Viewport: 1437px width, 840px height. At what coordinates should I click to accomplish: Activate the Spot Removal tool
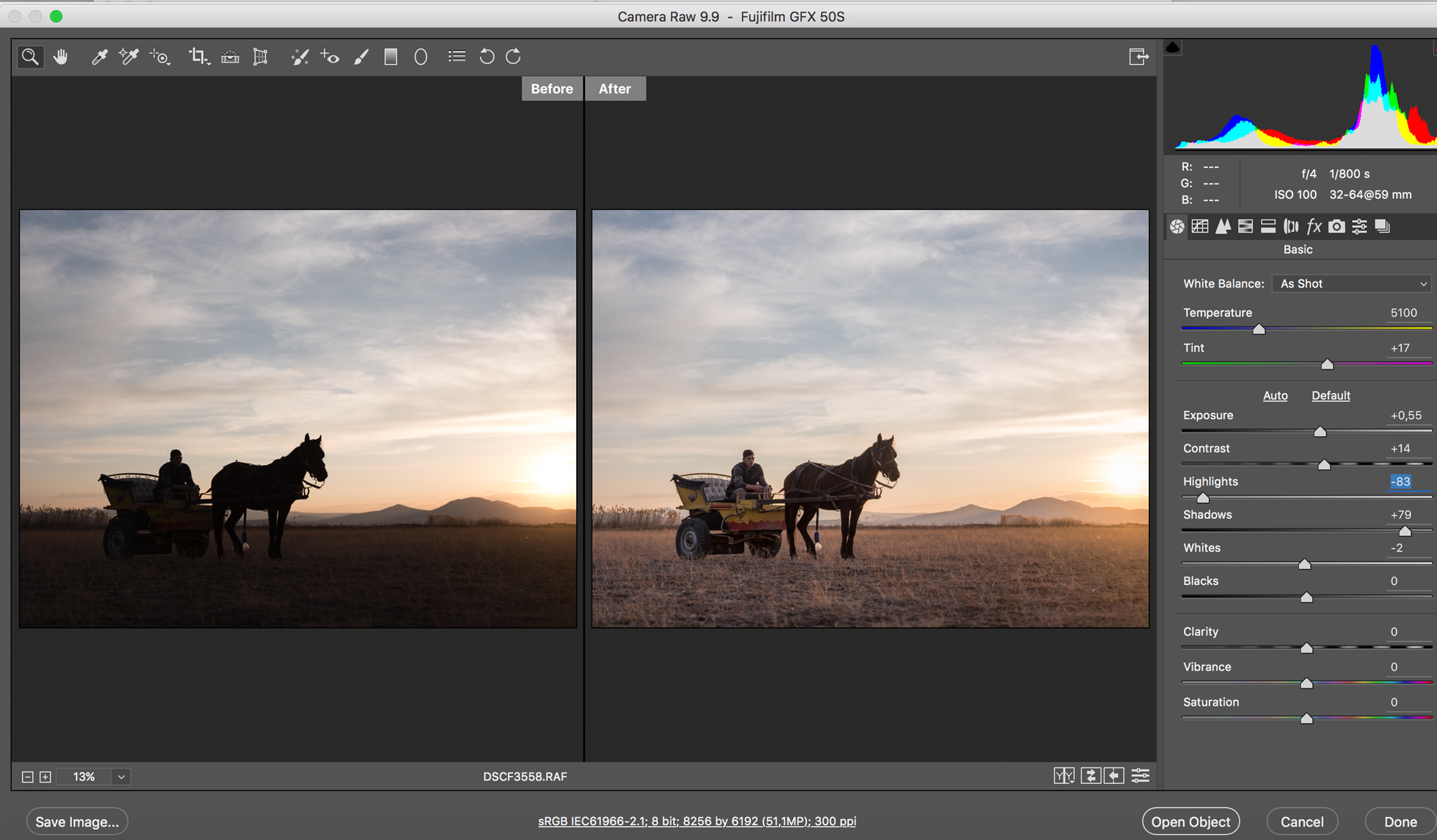pyautogui.click(x=300, y=57)
